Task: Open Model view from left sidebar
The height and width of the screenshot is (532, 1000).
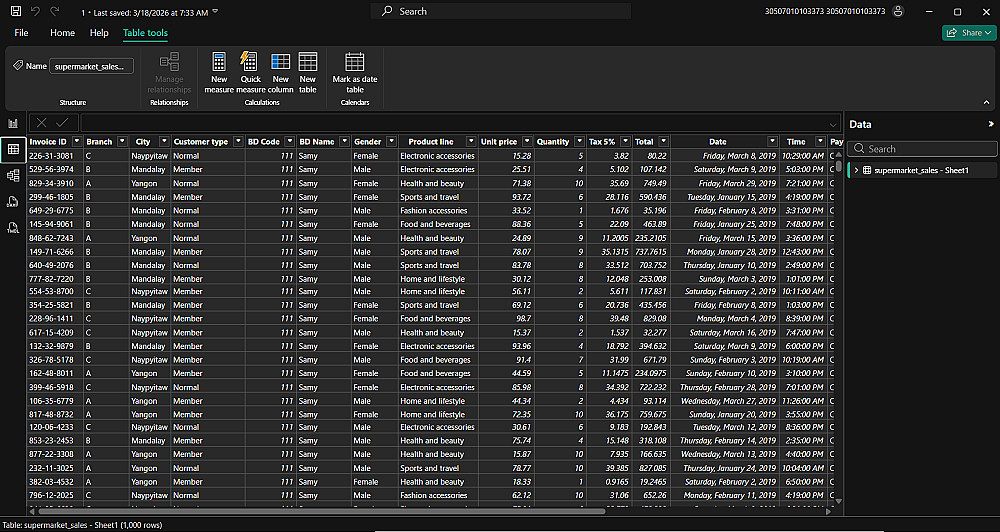Action: [x=13, y=175]
